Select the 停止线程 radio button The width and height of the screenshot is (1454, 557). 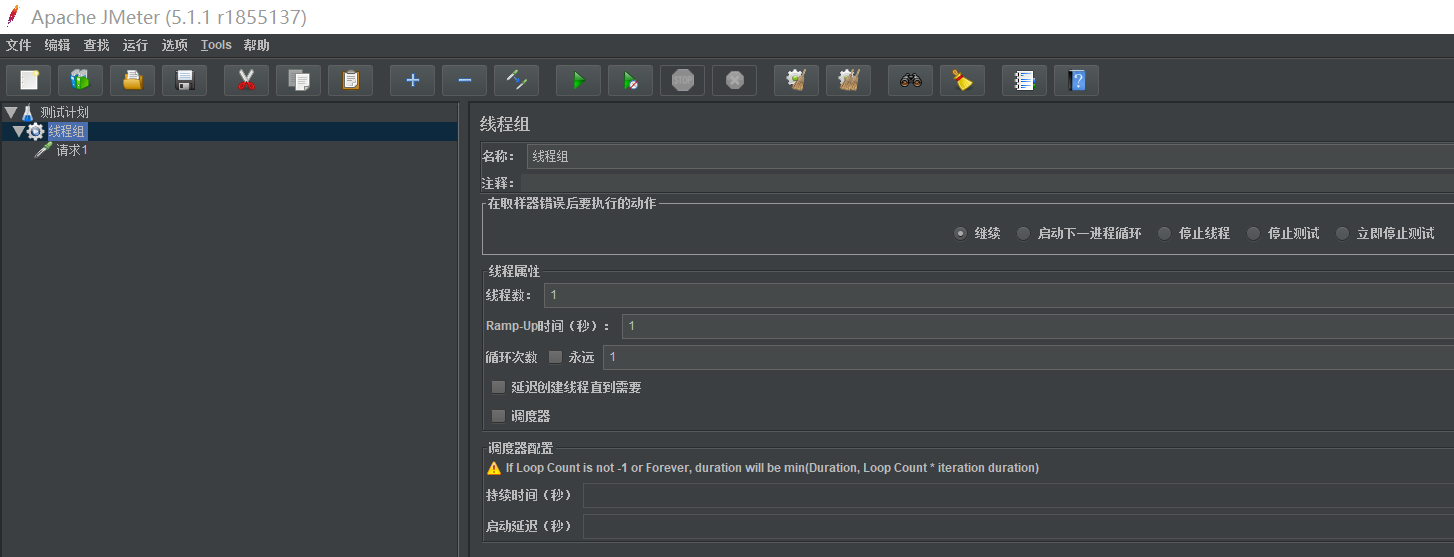(x=1164, y=233)
